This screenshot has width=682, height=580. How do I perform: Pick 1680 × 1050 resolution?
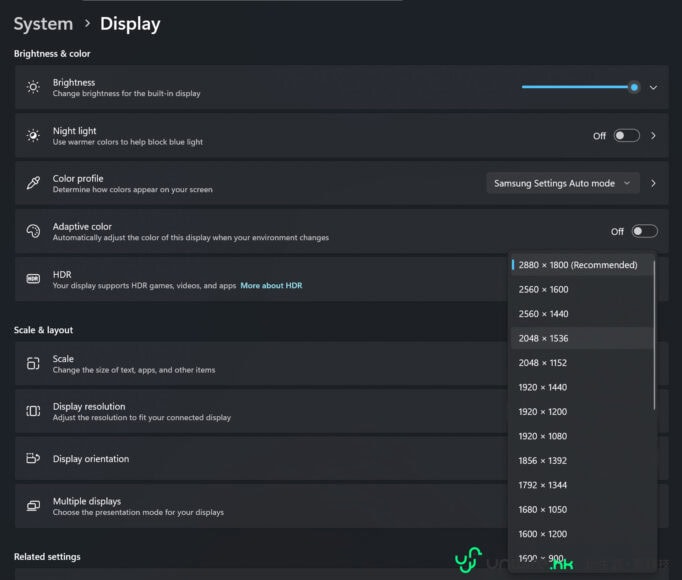pyautogui.click(x=582, y=509)
